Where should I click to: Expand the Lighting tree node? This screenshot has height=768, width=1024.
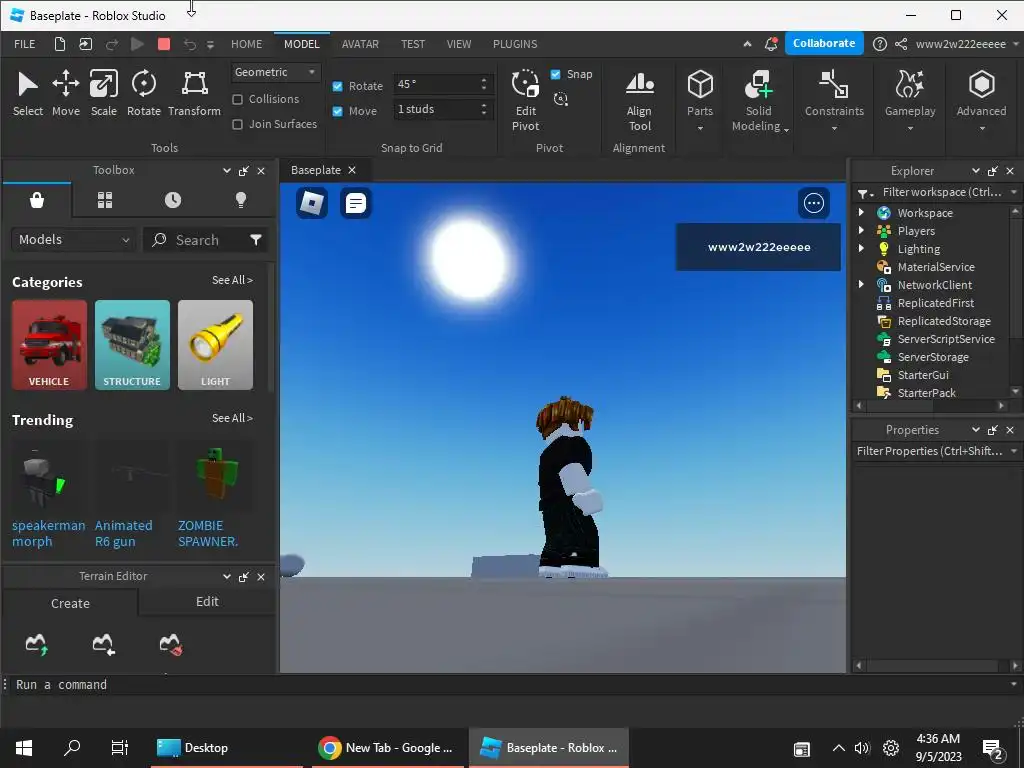click(x=861, y=248)
